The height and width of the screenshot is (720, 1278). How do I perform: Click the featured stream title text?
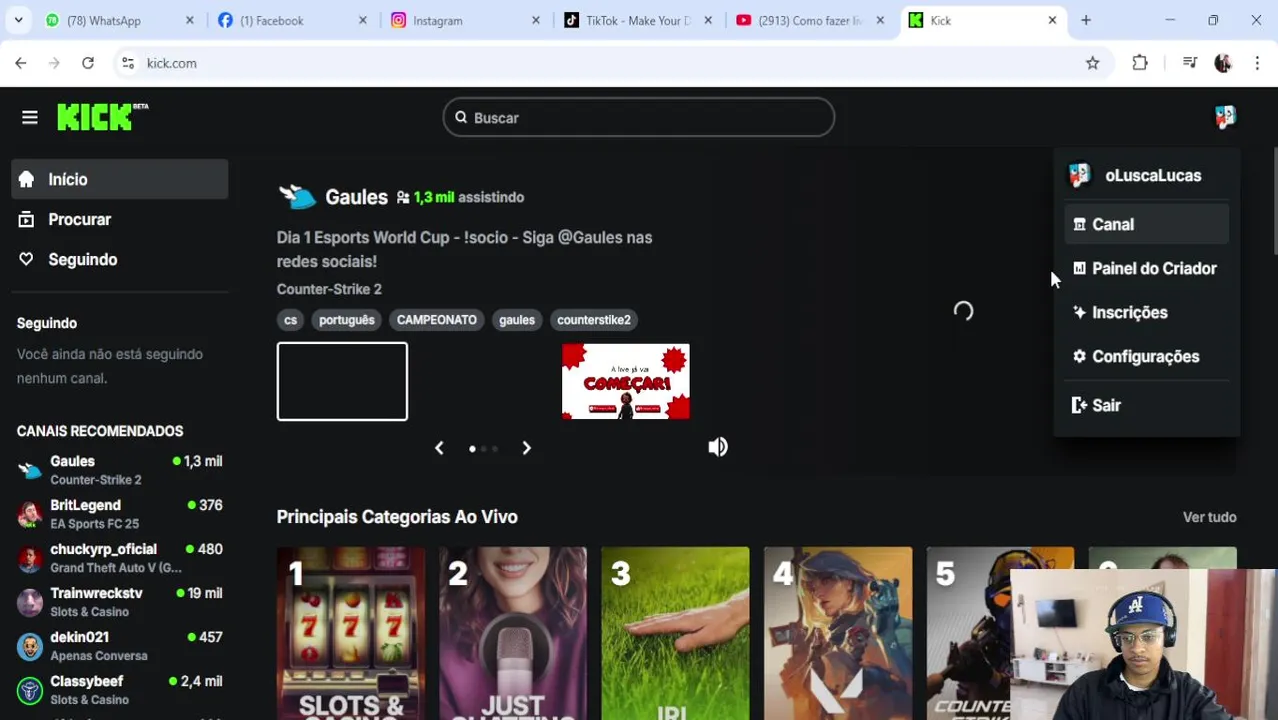464,250
